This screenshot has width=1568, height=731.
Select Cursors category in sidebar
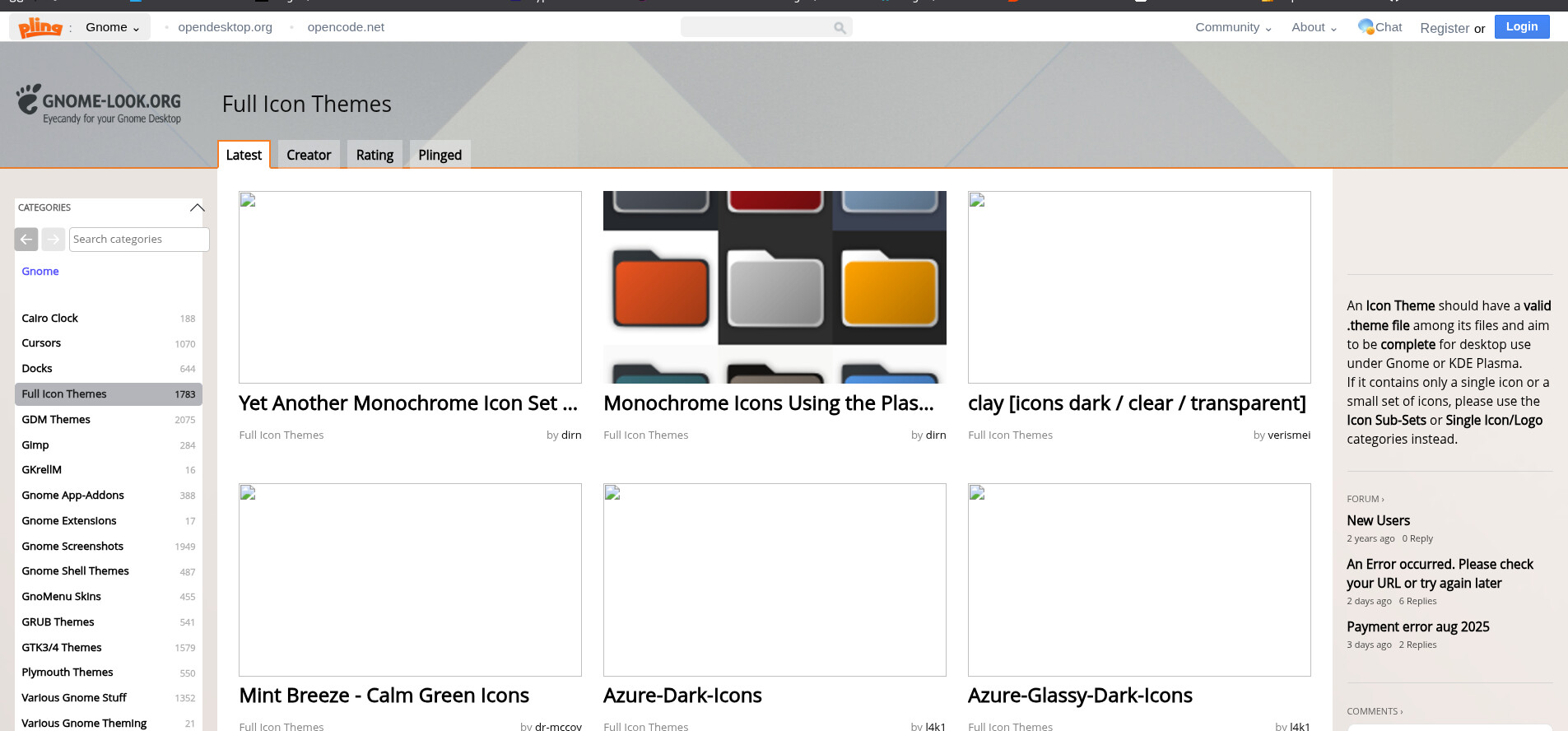41,343
